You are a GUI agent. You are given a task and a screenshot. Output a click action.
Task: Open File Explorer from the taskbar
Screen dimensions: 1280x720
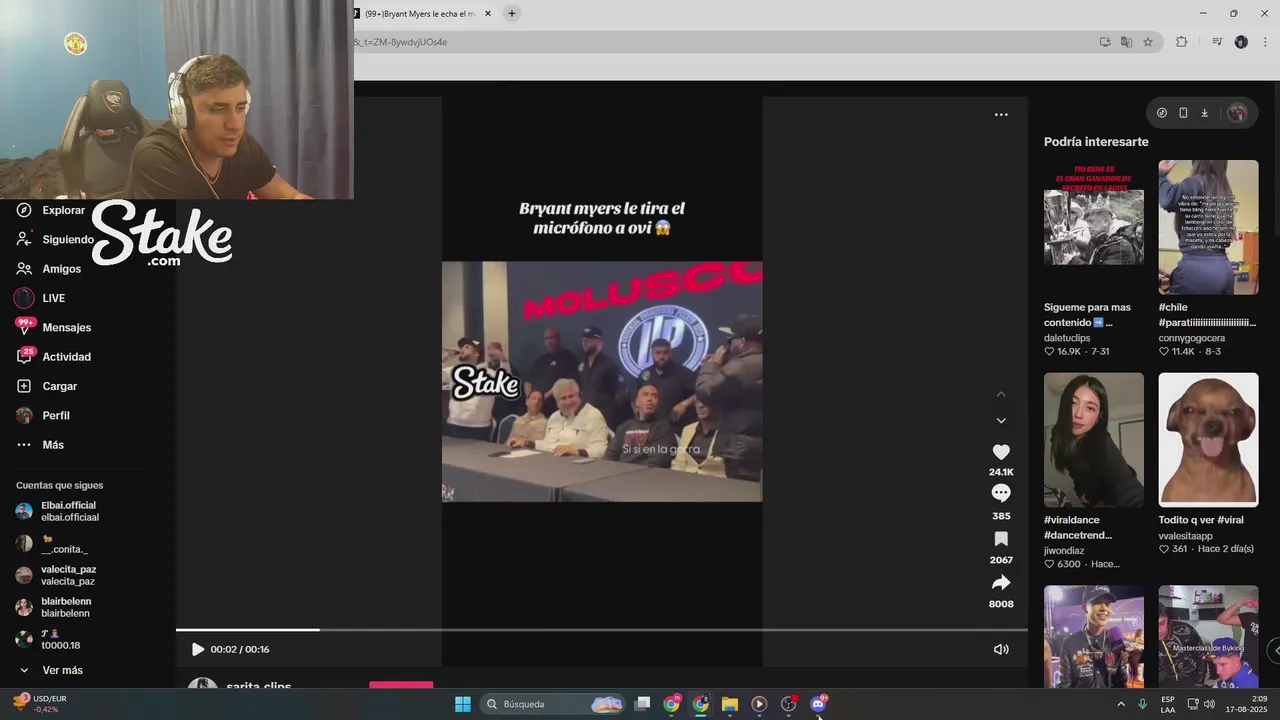[730, 704]
